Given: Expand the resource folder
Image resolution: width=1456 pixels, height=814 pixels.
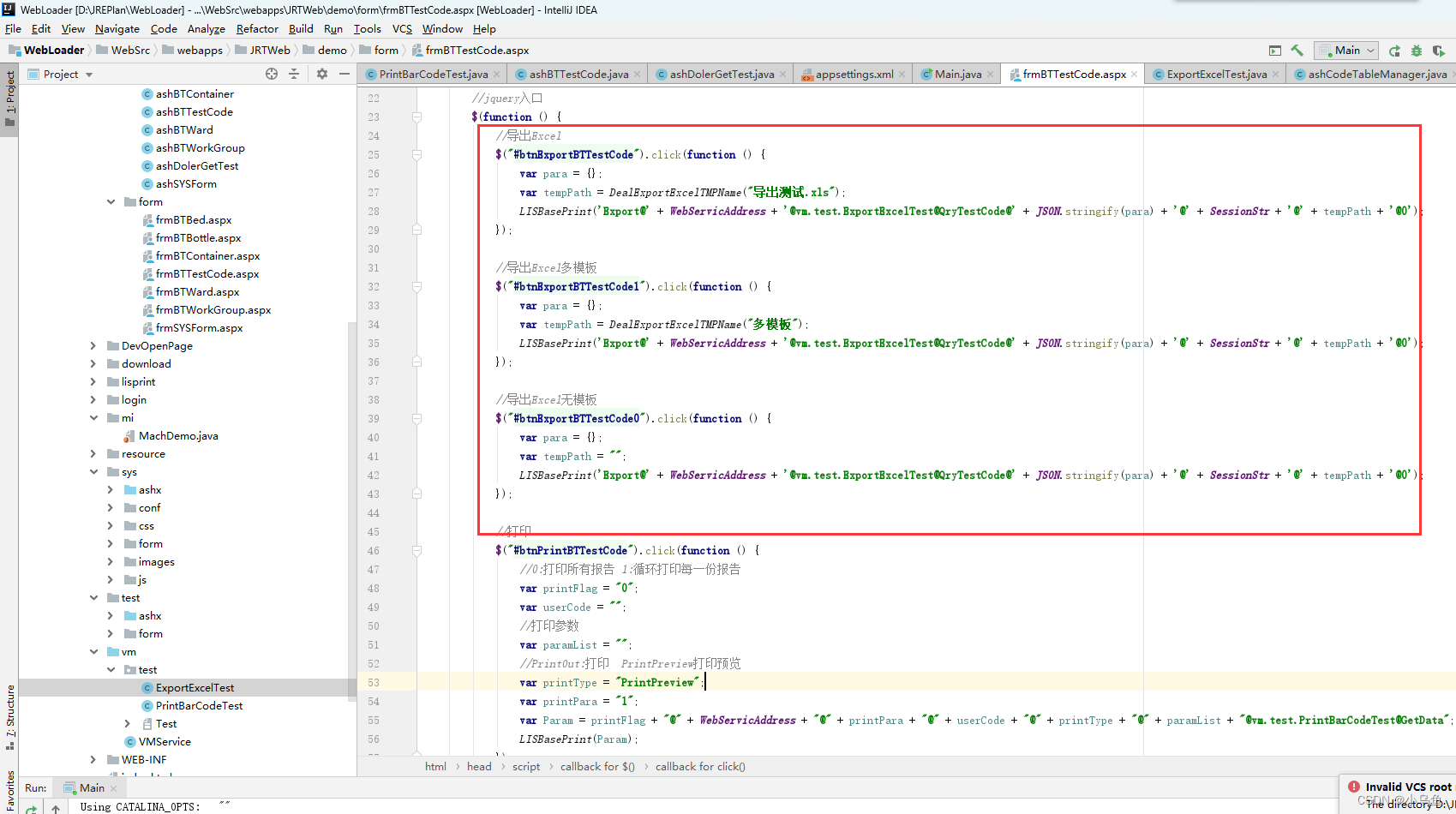Looking at the screenshot, I should tap(93, 454).
